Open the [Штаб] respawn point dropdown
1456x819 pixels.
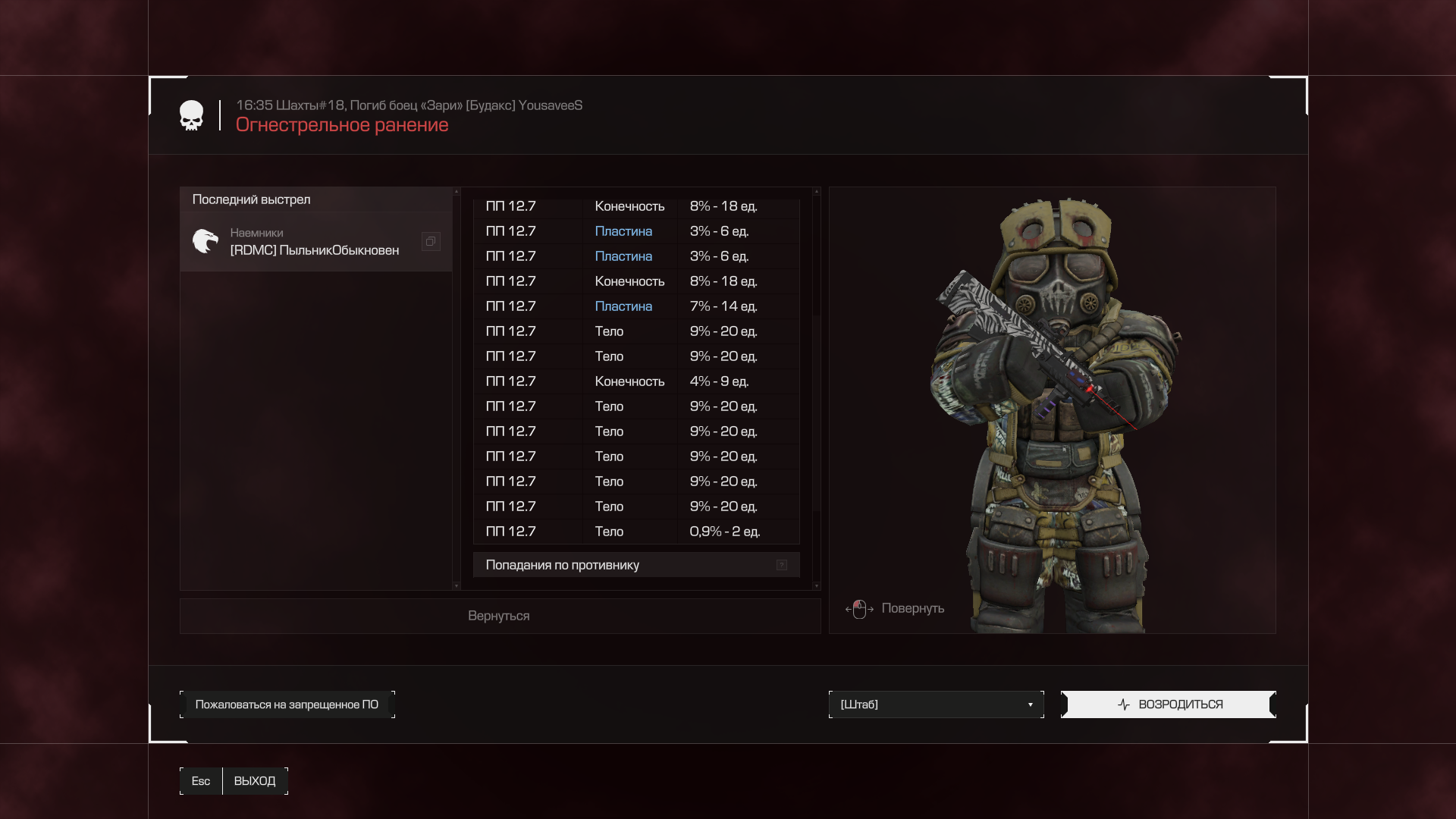[x=937, y=704]
